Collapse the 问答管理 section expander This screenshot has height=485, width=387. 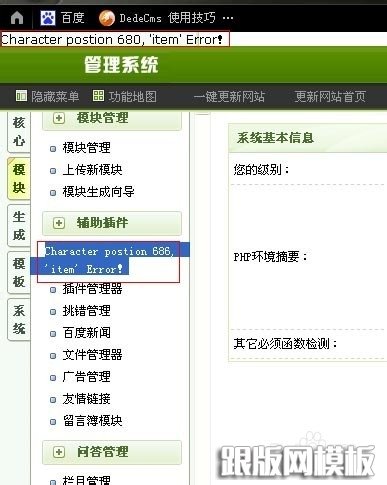tap(59, 452)
